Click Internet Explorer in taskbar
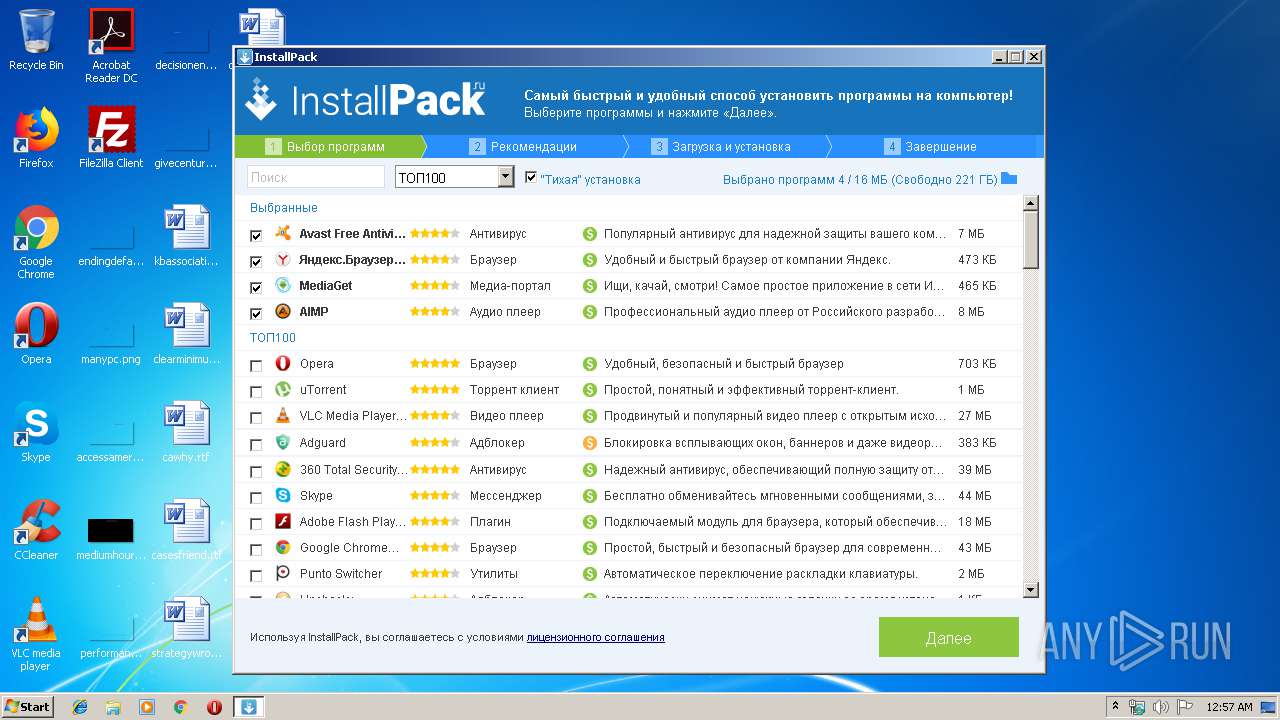The image size is (1280, 720). coord(80,707)
